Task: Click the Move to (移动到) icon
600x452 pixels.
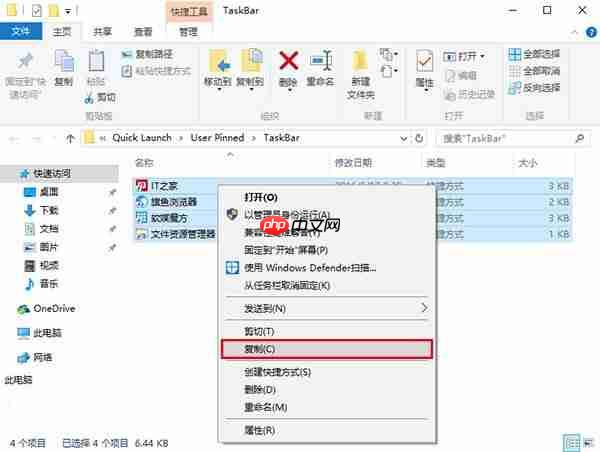Action: coord(218,61)
